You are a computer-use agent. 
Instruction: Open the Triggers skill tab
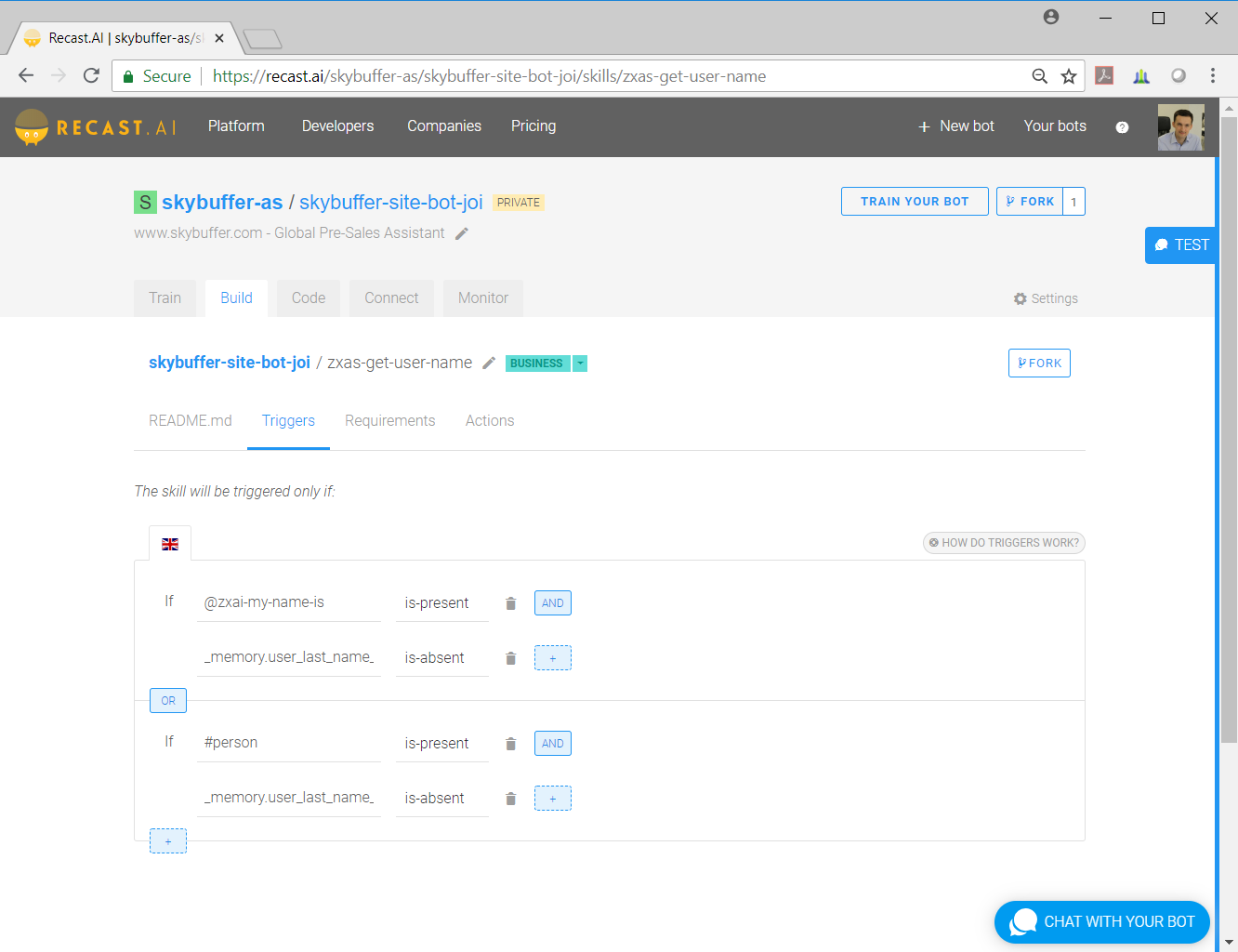click(x=288, y=421)
